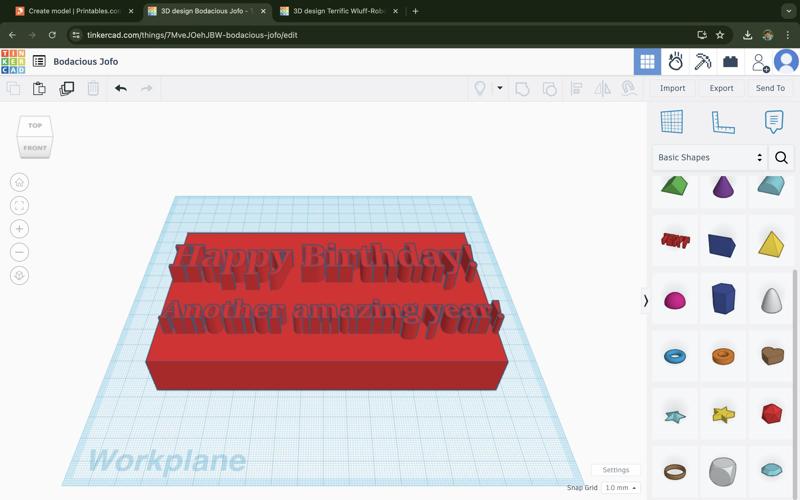Select the blue torus shape
The width and height of the screenshot is (800, 500).
tap(675, 356)
